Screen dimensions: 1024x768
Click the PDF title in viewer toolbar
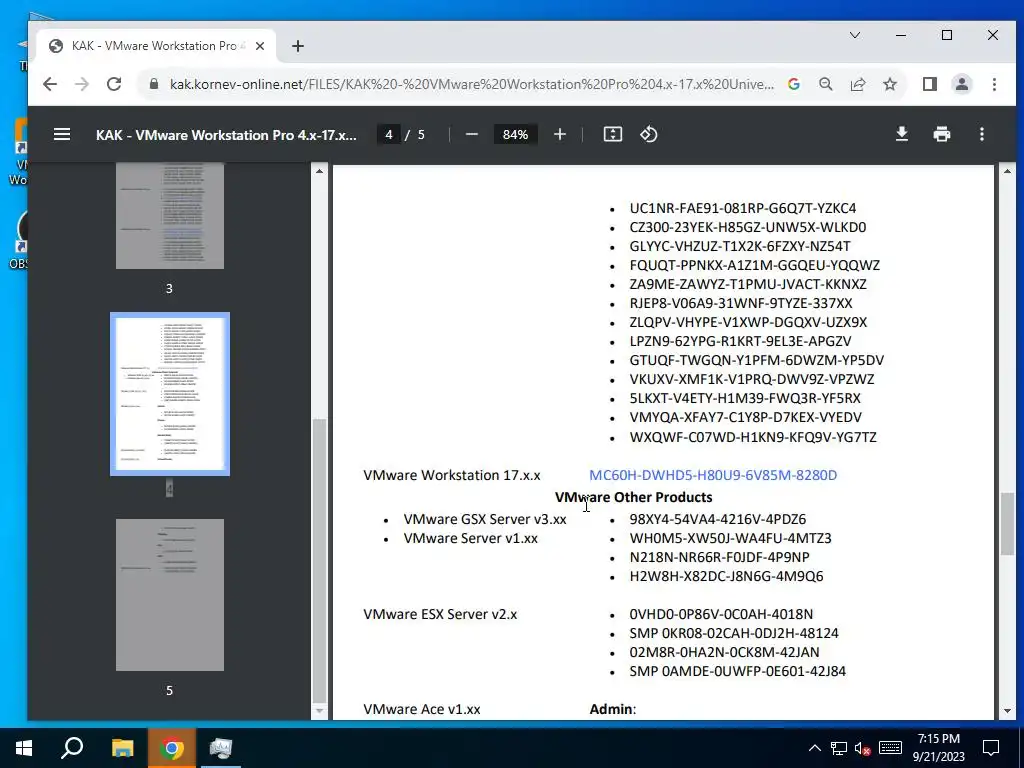(x=226, y=135)
